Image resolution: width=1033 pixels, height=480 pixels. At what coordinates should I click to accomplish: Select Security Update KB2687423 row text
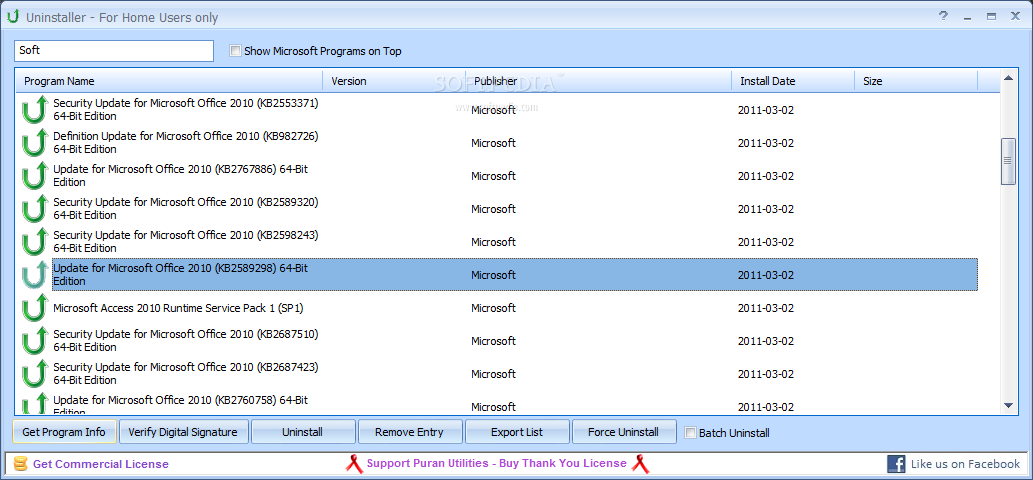pos(186,374)
